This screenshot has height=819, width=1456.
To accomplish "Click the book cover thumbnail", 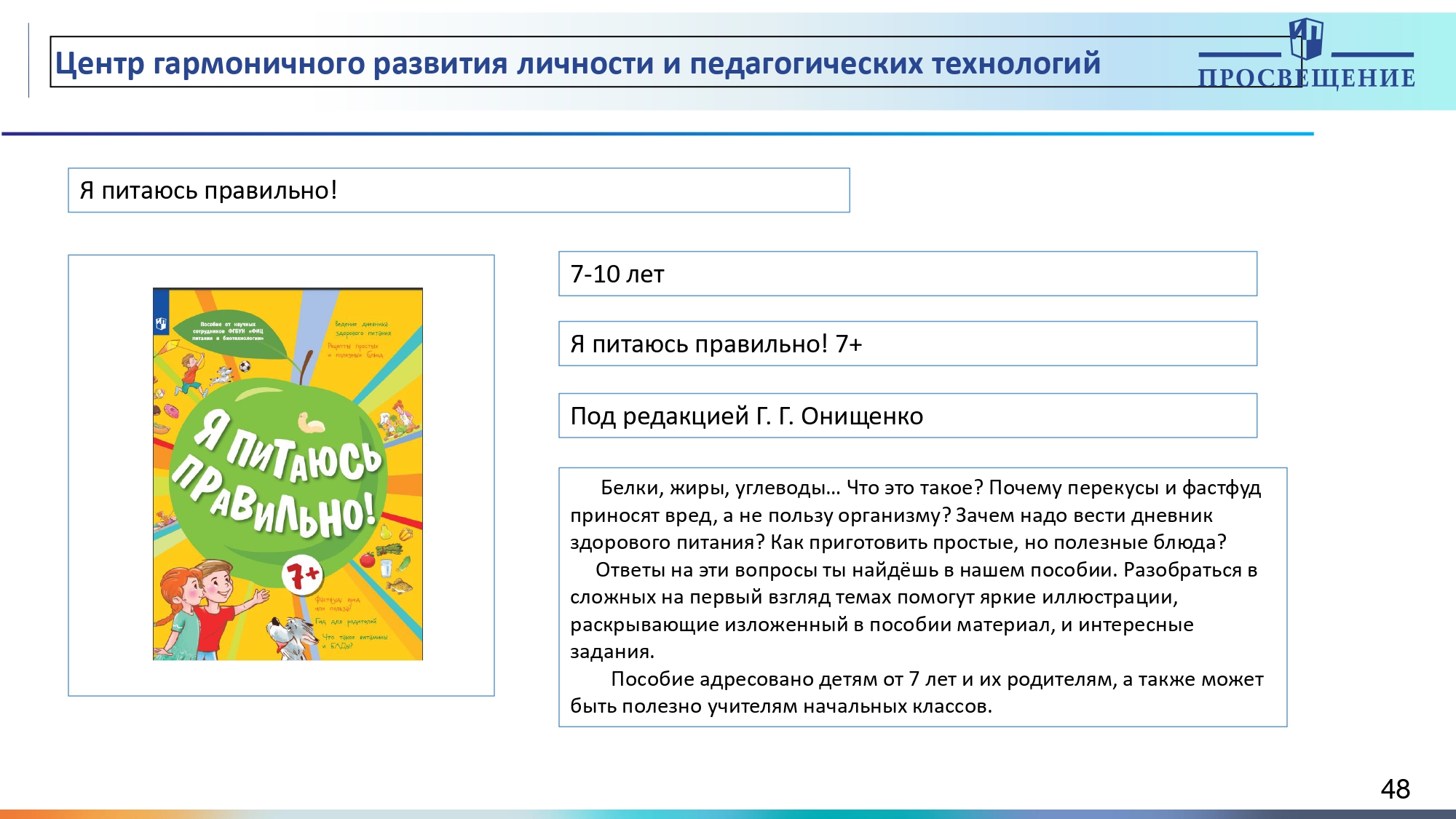I will tap(288, 474).
